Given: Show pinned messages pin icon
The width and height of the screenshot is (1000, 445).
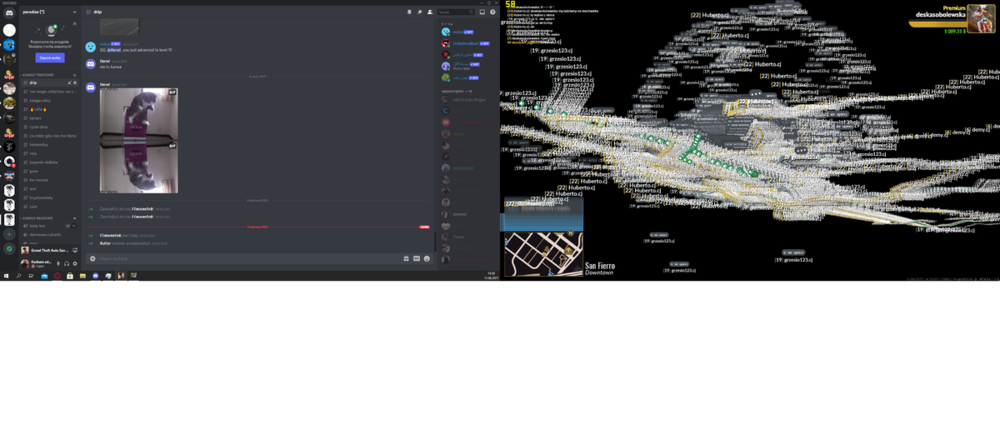Looking at the screenshot, I should click(x=420, y=11).
